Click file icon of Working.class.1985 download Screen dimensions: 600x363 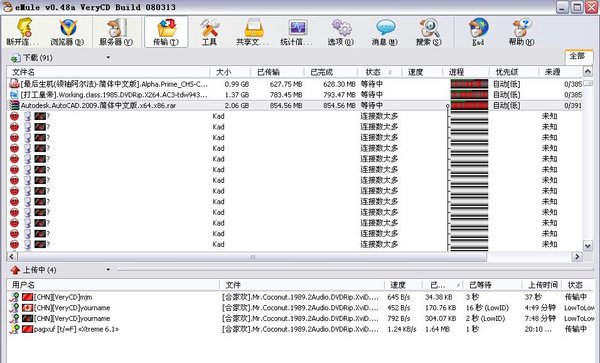14,94
